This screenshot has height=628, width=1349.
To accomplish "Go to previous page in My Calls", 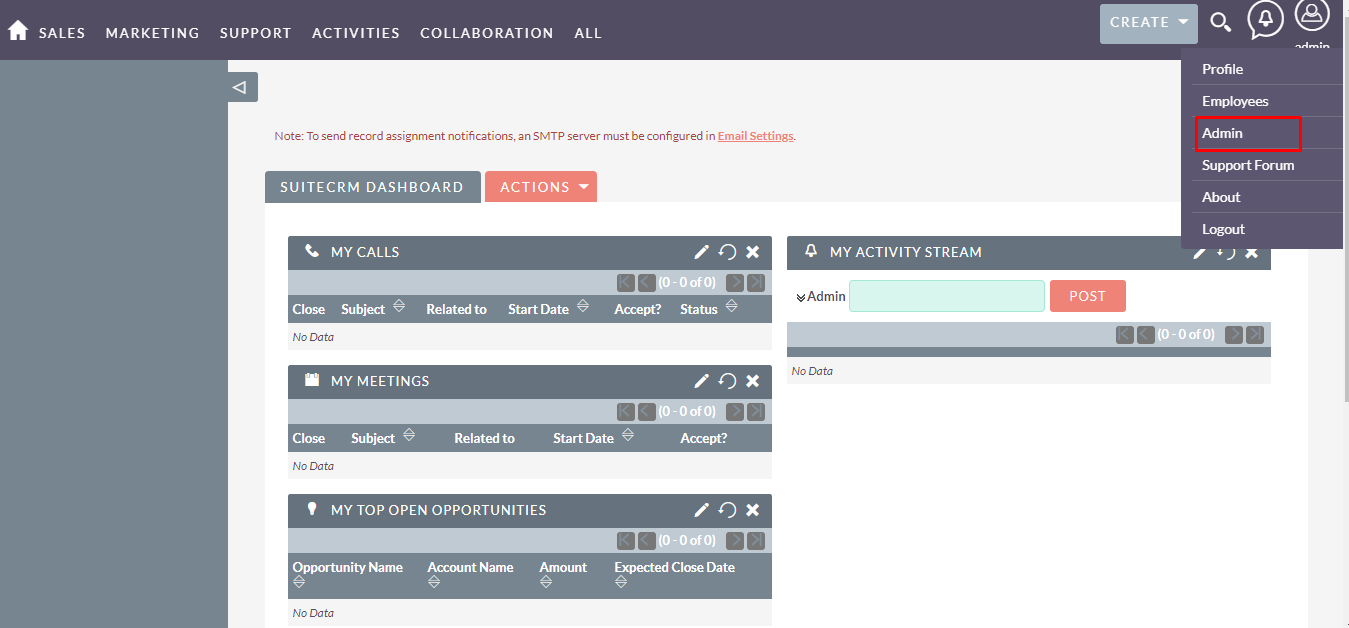I will pos(646,282).
